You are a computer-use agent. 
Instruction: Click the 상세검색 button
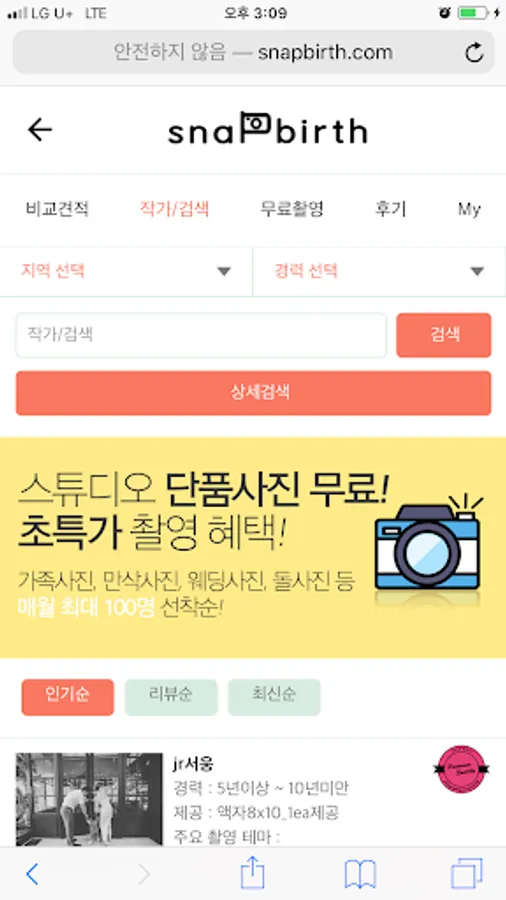pos(254,393)
